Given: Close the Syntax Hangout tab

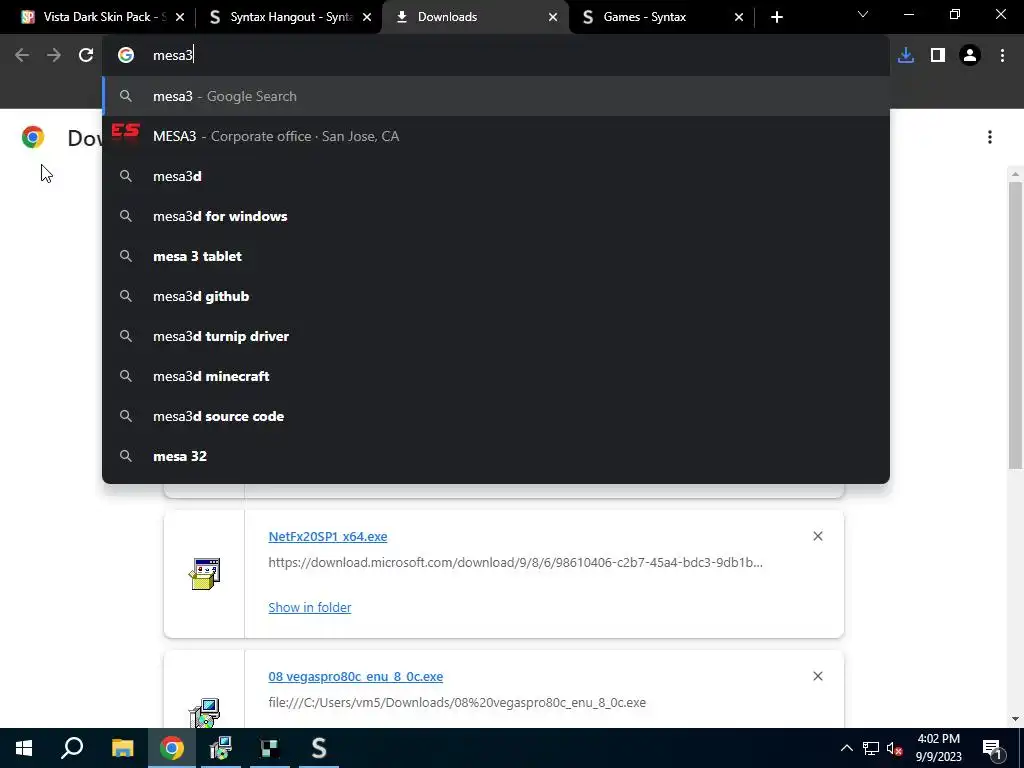Looking at the screenshot, I should click(367, 17).
